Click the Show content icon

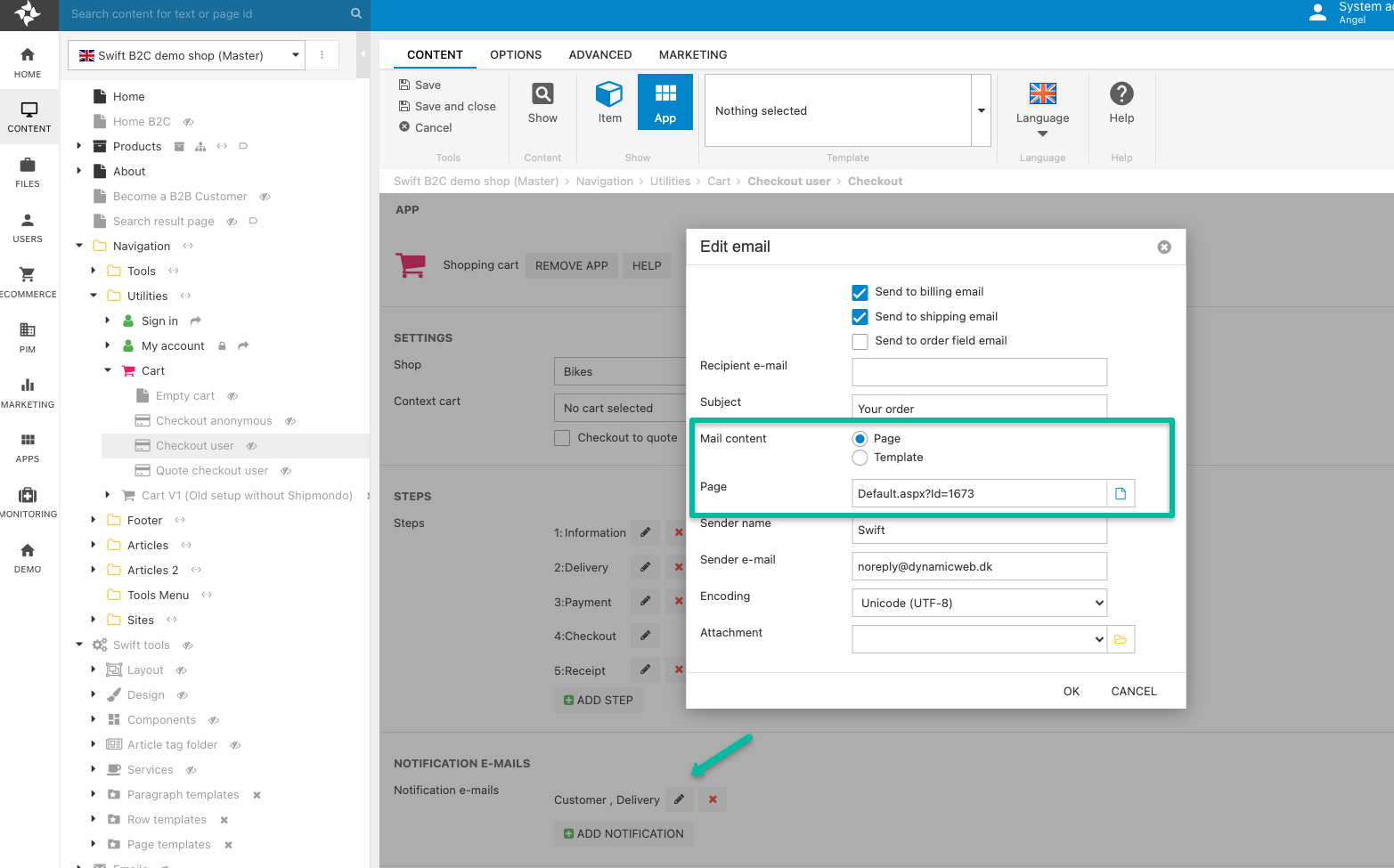pos(542,102)
